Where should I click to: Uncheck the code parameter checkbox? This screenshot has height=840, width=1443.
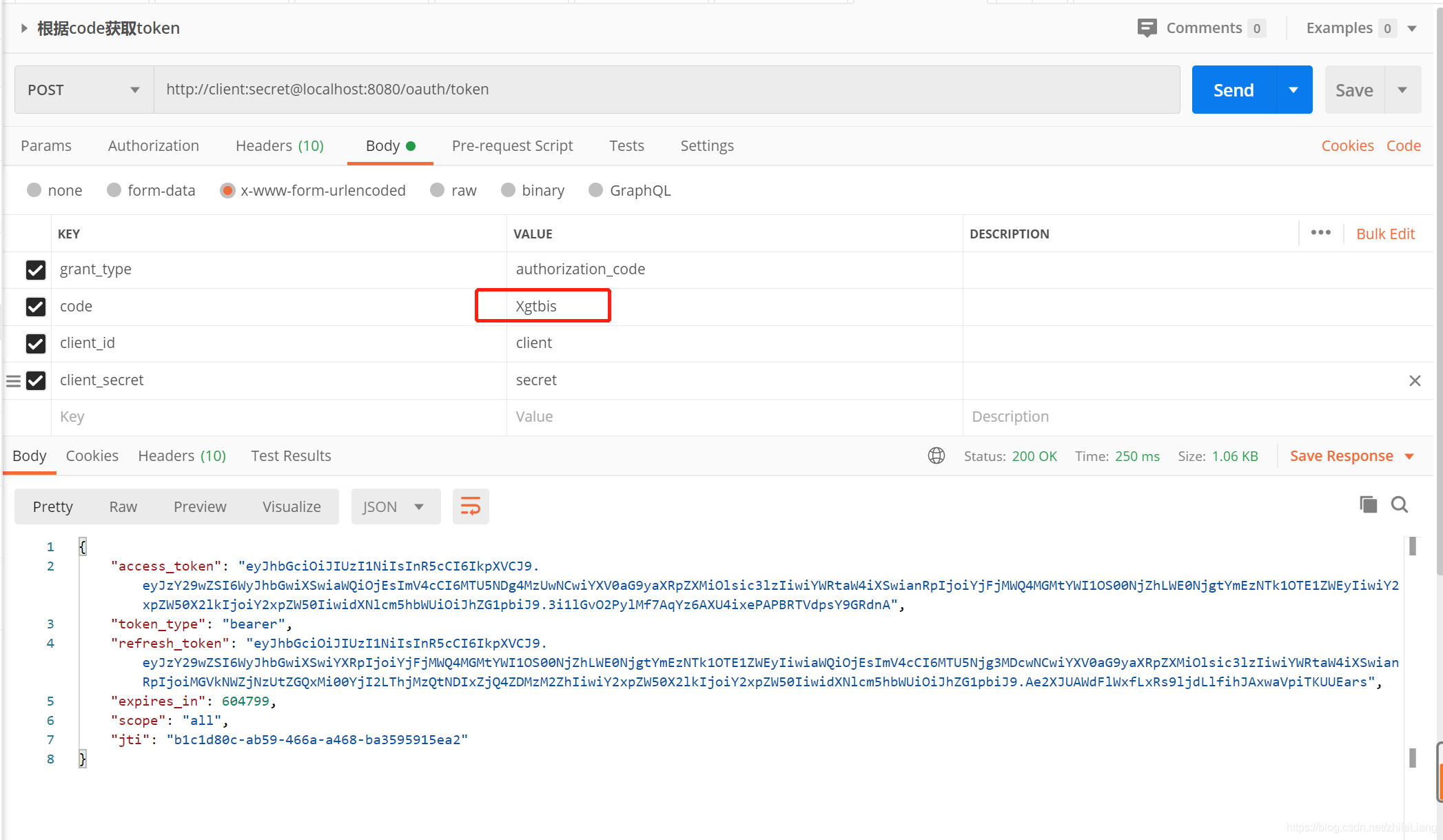[x=36, y=307]
